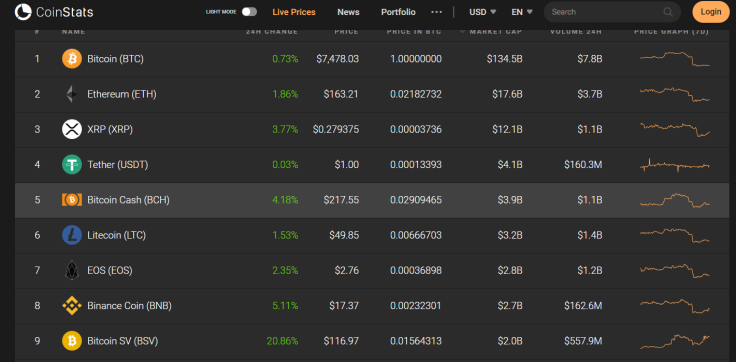Open the Portfolio tab

398,12
